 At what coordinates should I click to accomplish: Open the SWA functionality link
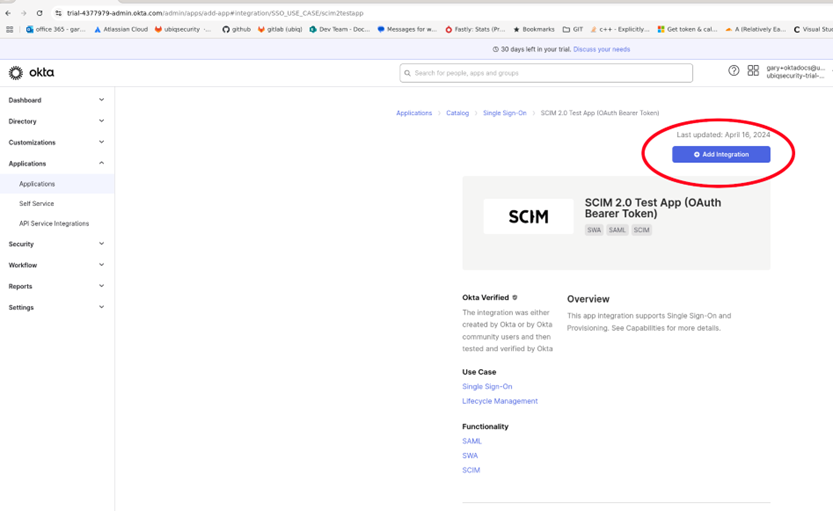point(470,456)
